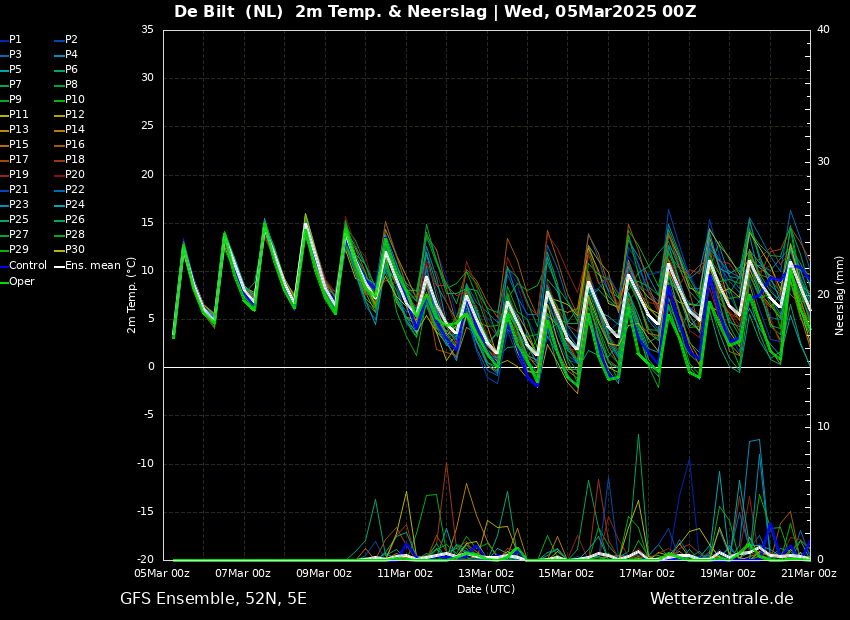
Task: Select the 13Mar 00z axis label
Action: coord(486,573)
